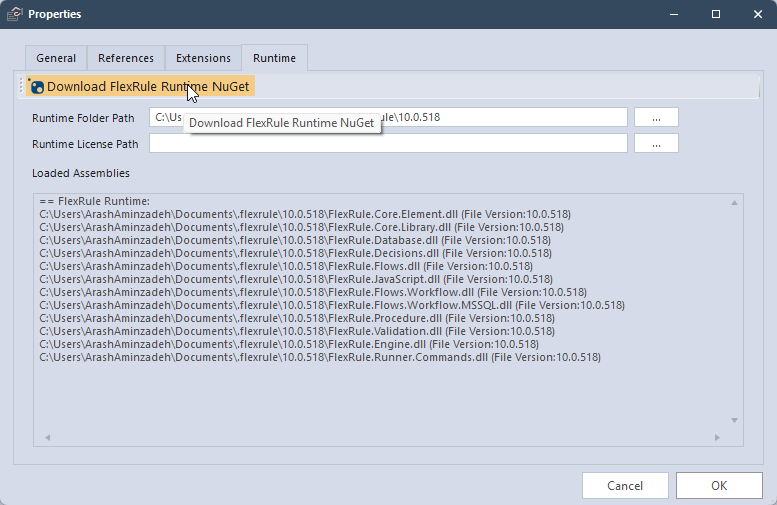The height and width of the screenshot is (505, 777).
Task: Click the Download FlexRule Runtime NuGet icon
Action: pyautogui.click(x=36, y=87)
